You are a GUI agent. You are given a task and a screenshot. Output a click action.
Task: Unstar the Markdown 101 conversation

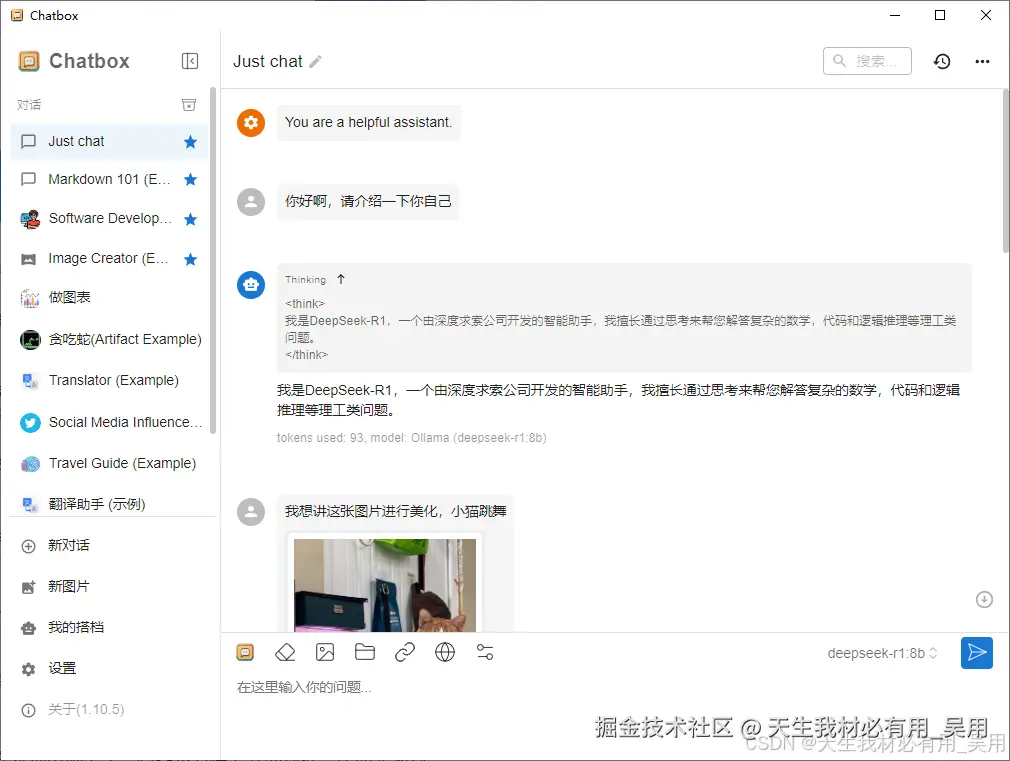pyautogui.click(x=190, y=180)
